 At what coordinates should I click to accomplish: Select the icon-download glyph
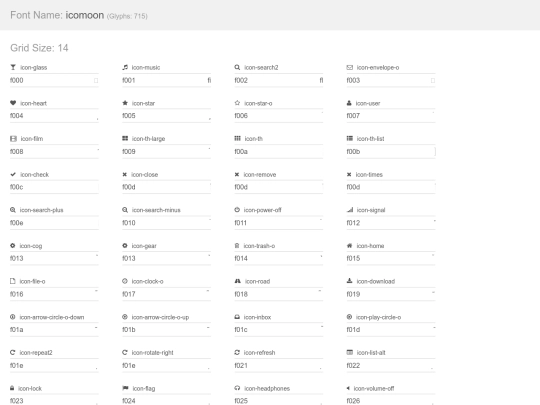[350, 281]
